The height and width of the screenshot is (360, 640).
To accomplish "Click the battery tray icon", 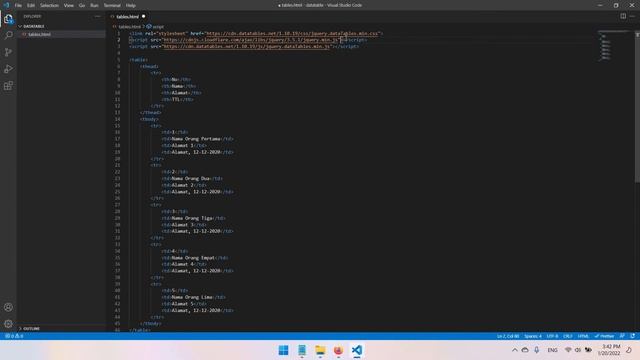I will click(x=588, y=350).
